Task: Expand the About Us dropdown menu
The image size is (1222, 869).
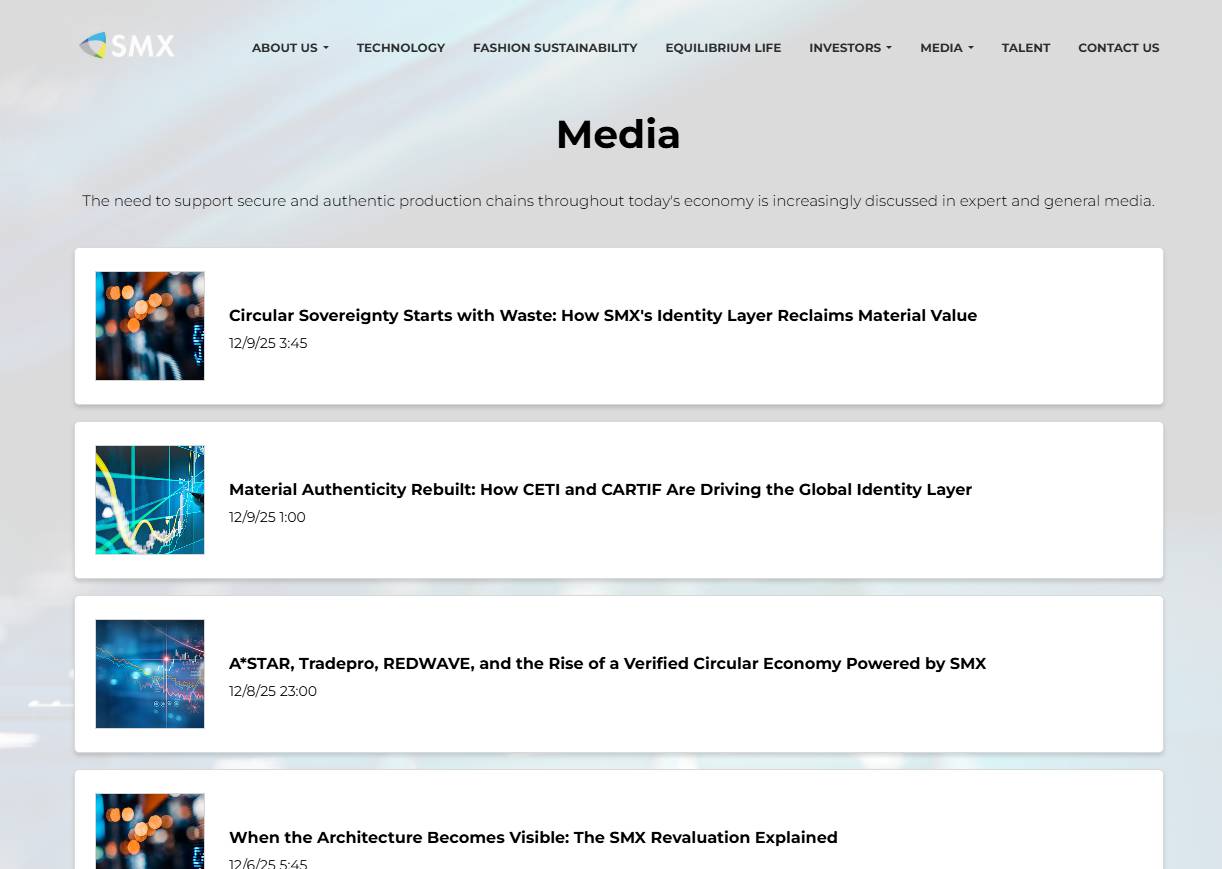Action: [290, 47]
